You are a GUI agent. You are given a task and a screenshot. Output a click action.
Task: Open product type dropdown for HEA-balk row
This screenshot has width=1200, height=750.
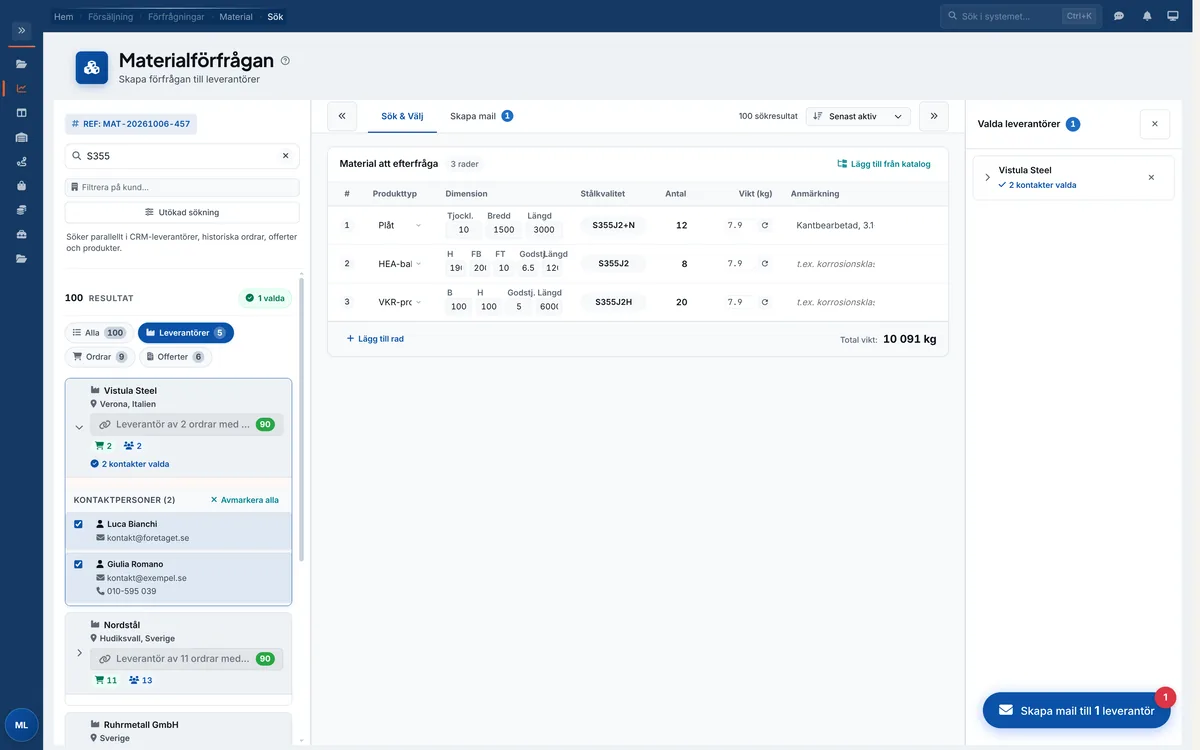click(x=398, y=263)
